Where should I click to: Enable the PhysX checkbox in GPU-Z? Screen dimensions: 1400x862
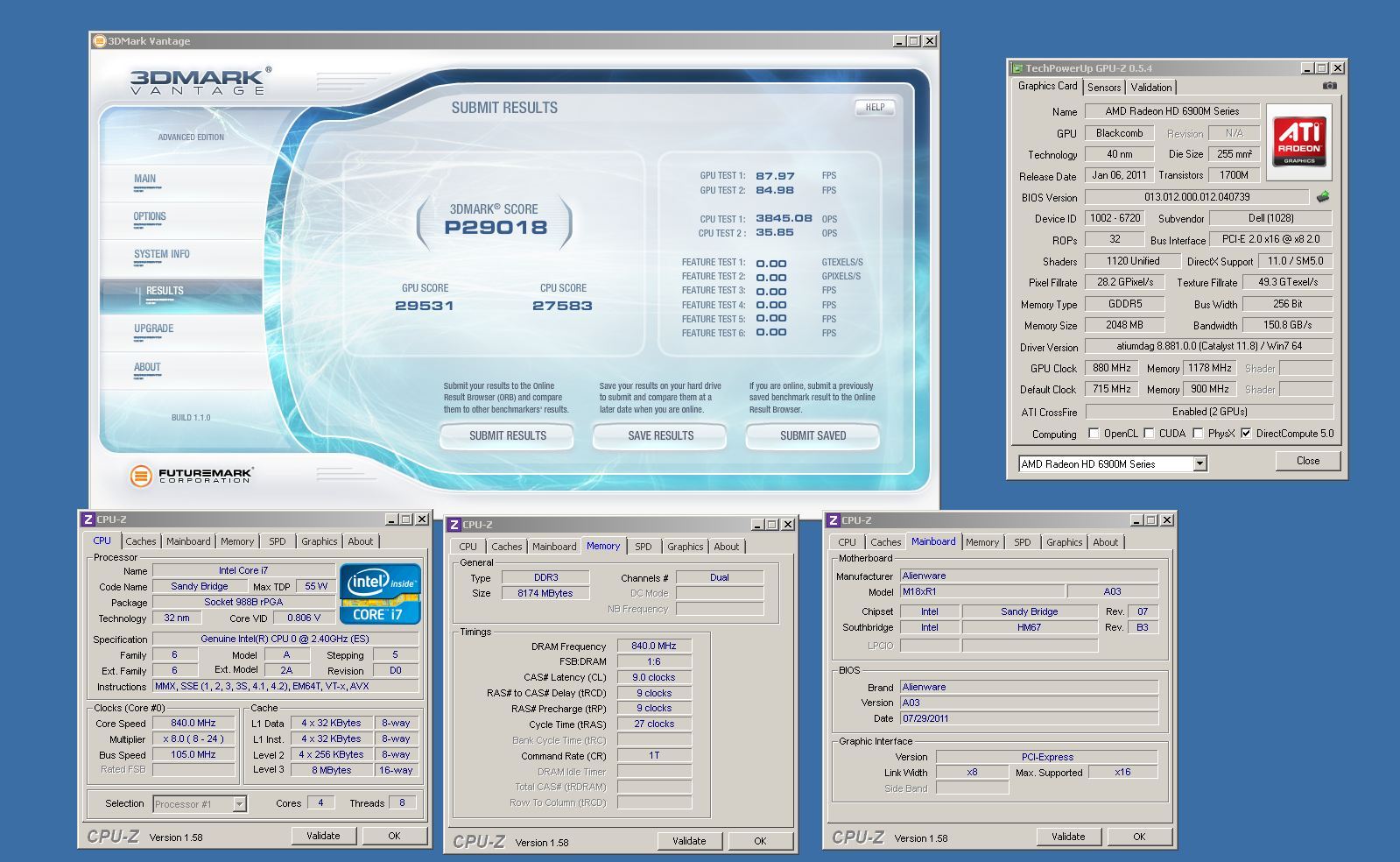point(1198,434)
